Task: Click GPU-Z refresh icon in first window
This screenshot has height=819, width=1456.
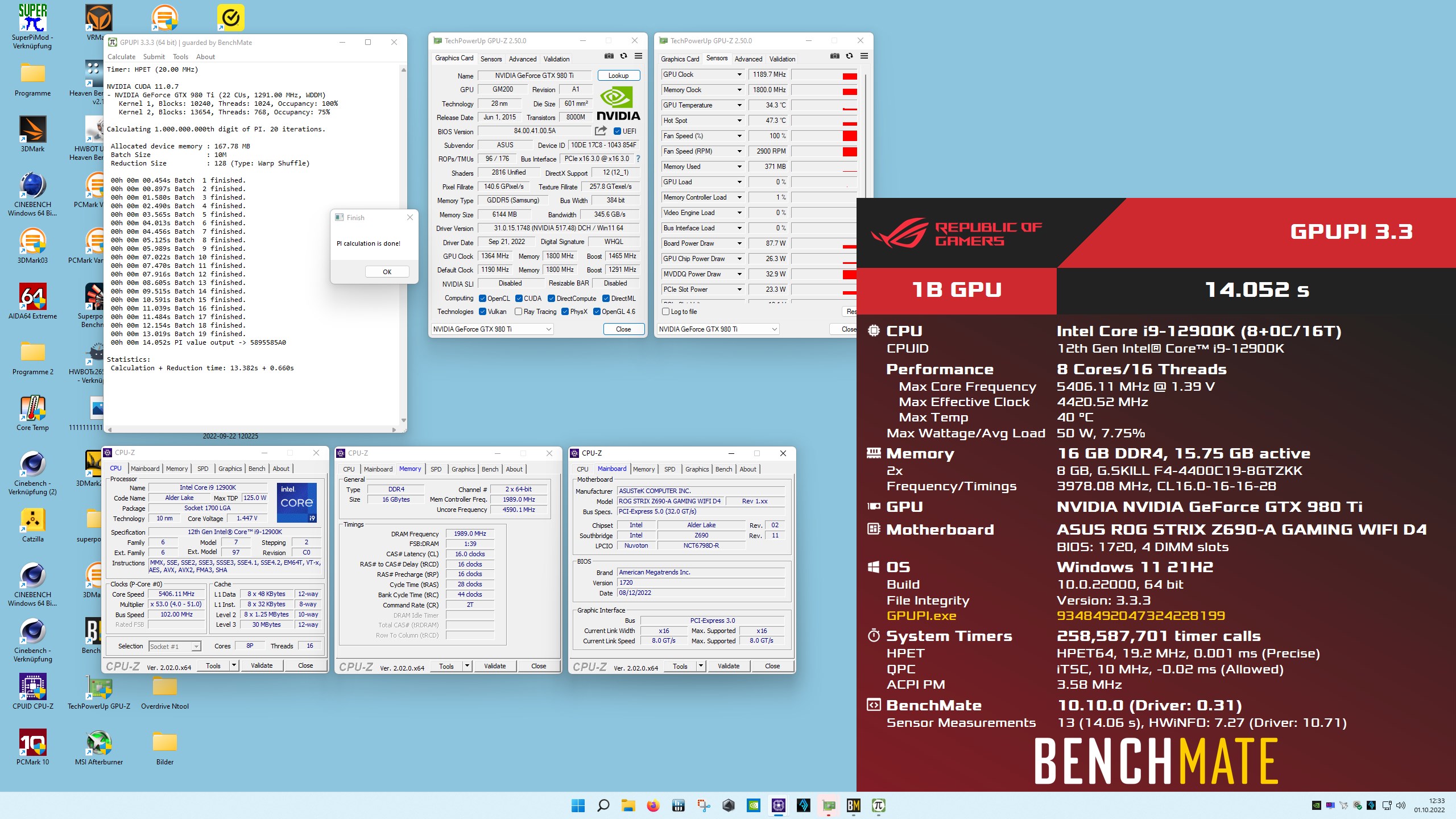Action: (623, 56)
